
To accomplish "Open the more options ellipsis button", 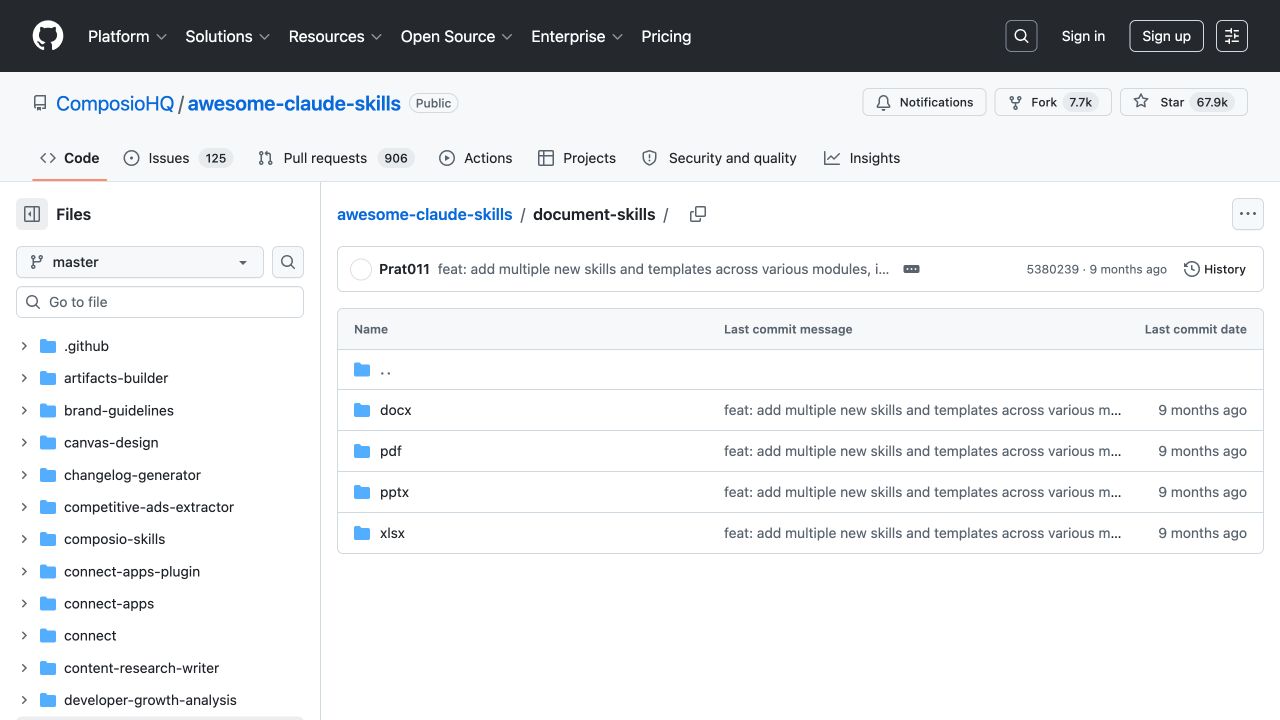I will pos(1247,214).
